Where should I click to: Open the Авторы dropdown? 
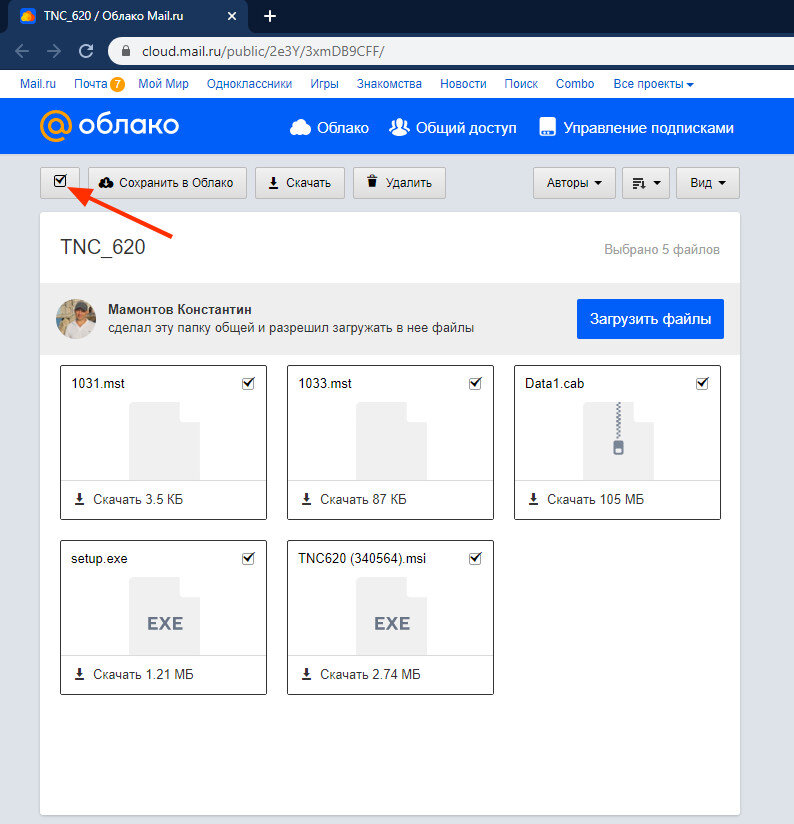(574, 183)
